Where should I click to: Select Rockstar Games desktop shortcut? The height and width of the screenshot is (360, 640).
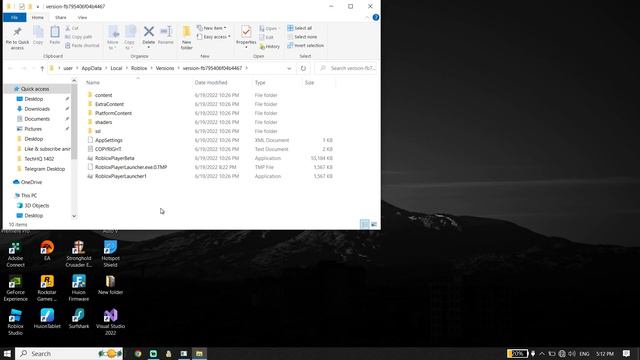point(47,288)
